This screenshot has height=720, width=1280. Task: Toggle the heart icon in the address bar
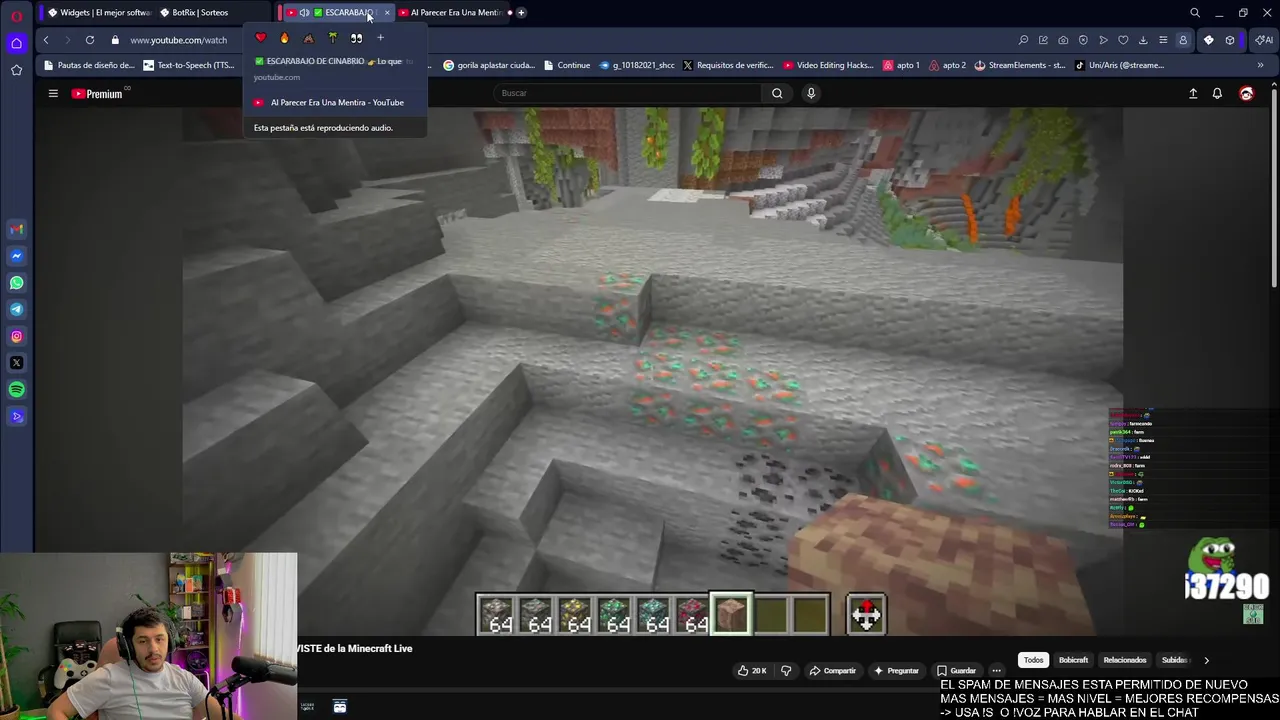1123,40
